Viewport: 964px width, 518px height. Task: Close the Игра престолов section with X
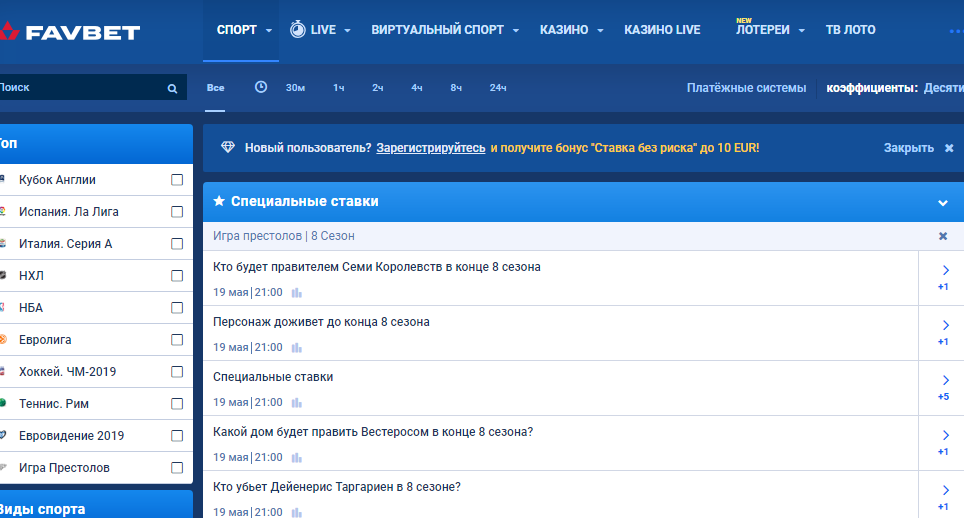(x=942, y=236)
